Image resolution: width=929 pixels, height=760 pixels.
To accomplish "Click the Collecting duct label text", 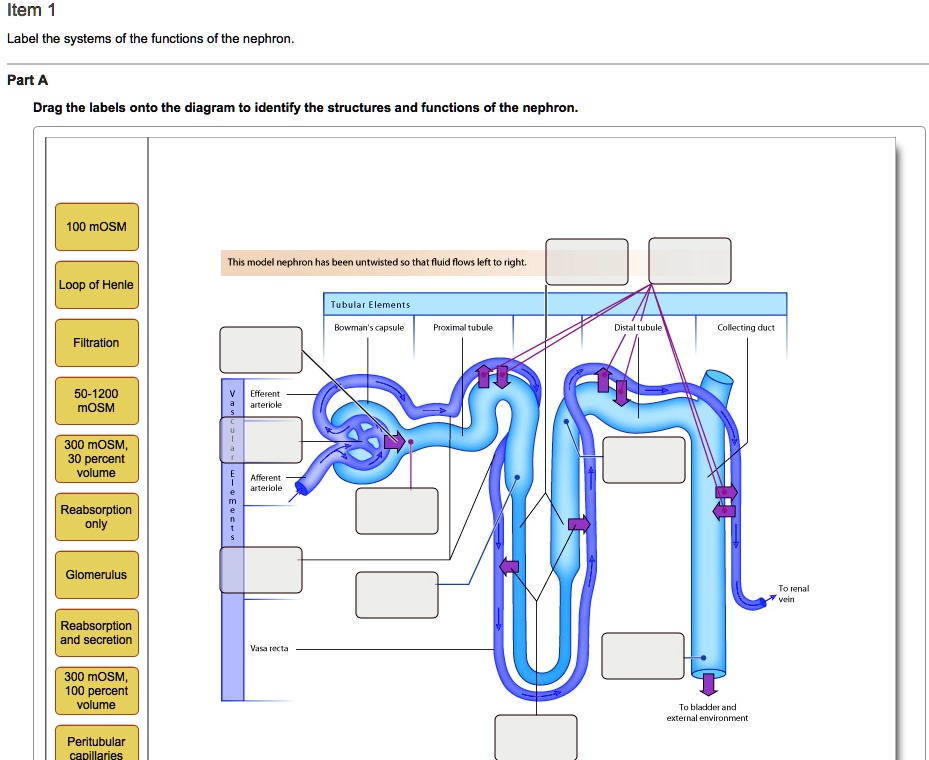I will tap(748, 327).
